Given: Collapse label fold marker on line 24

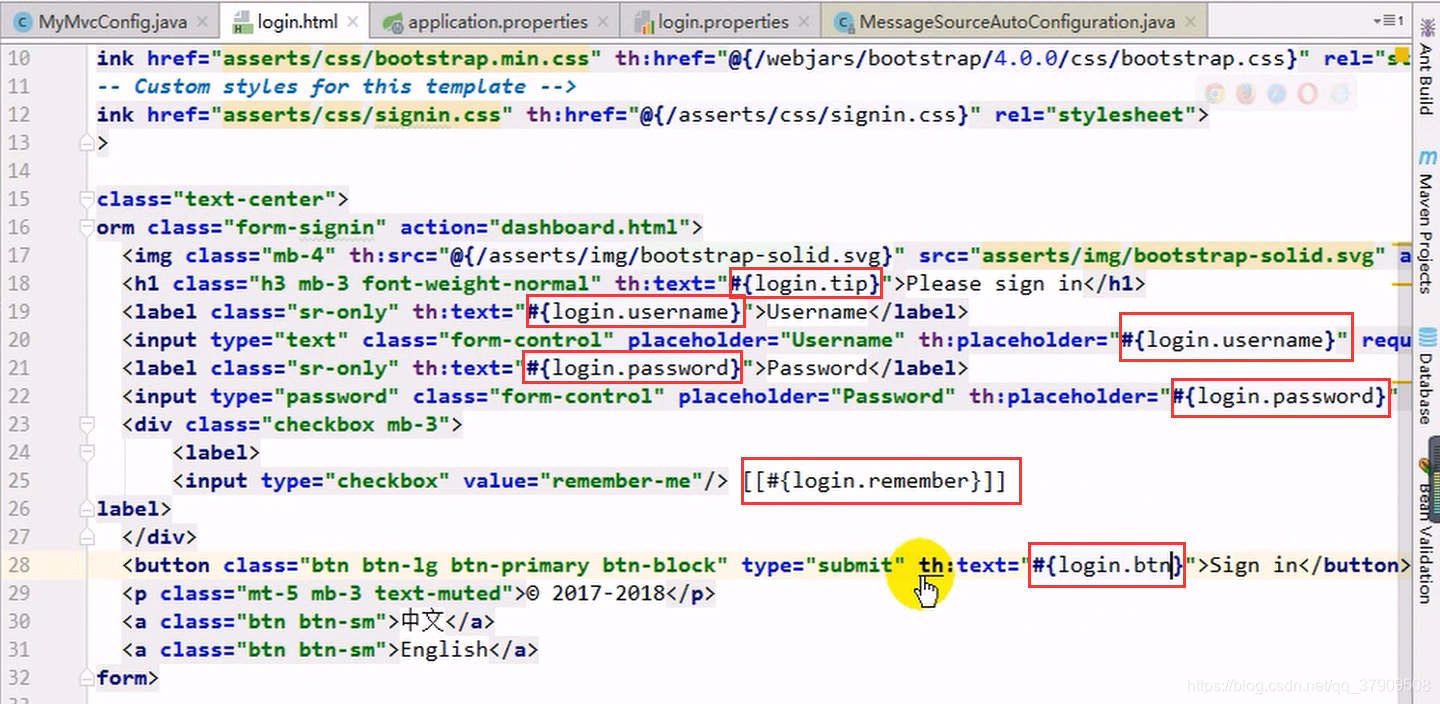Looking at the screenshot, I should click(x=86, y=452).
